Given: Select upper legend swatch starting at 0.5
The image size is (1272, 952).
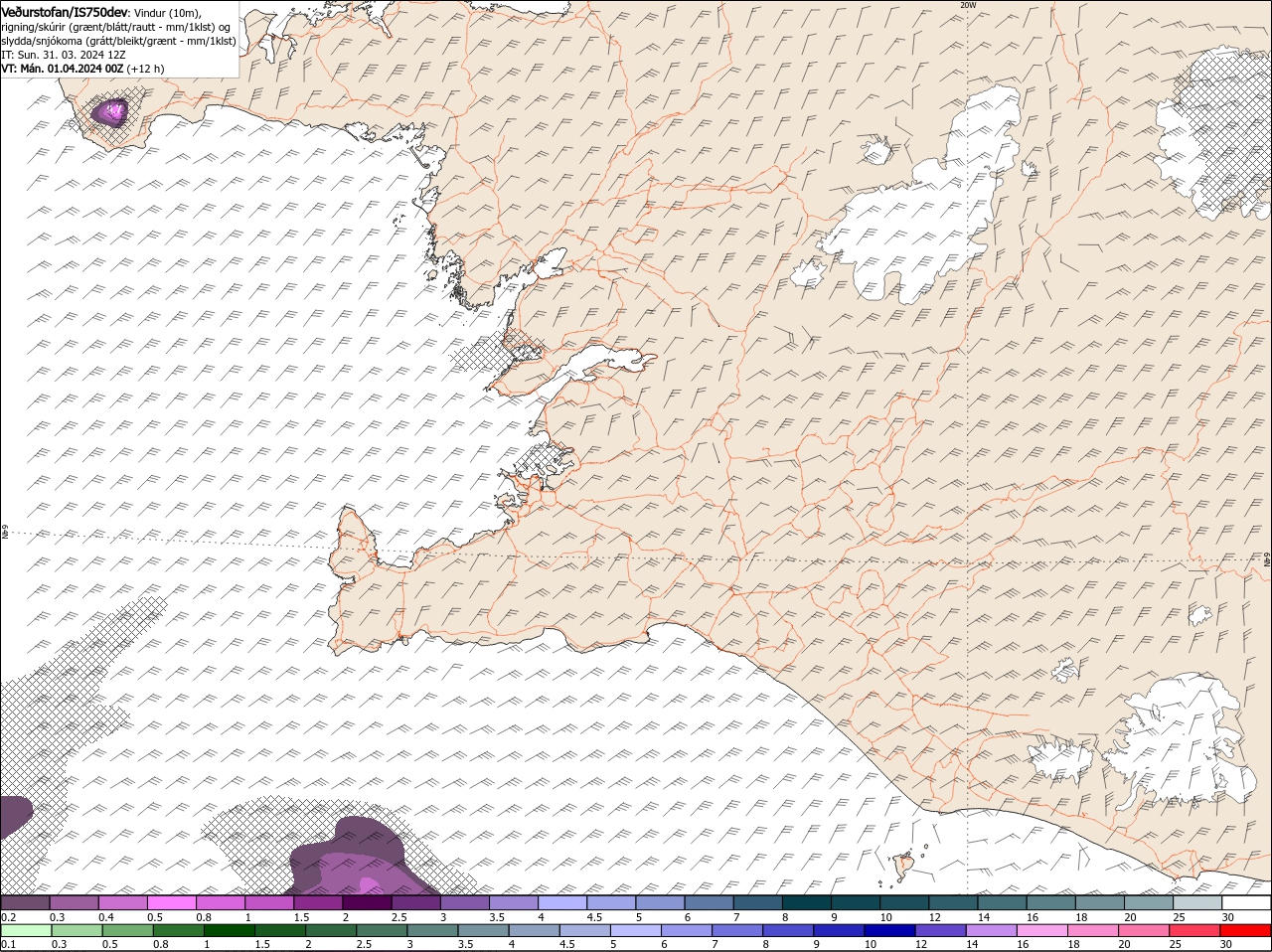Looking at the screenshot, I should (x=171, y=902).
